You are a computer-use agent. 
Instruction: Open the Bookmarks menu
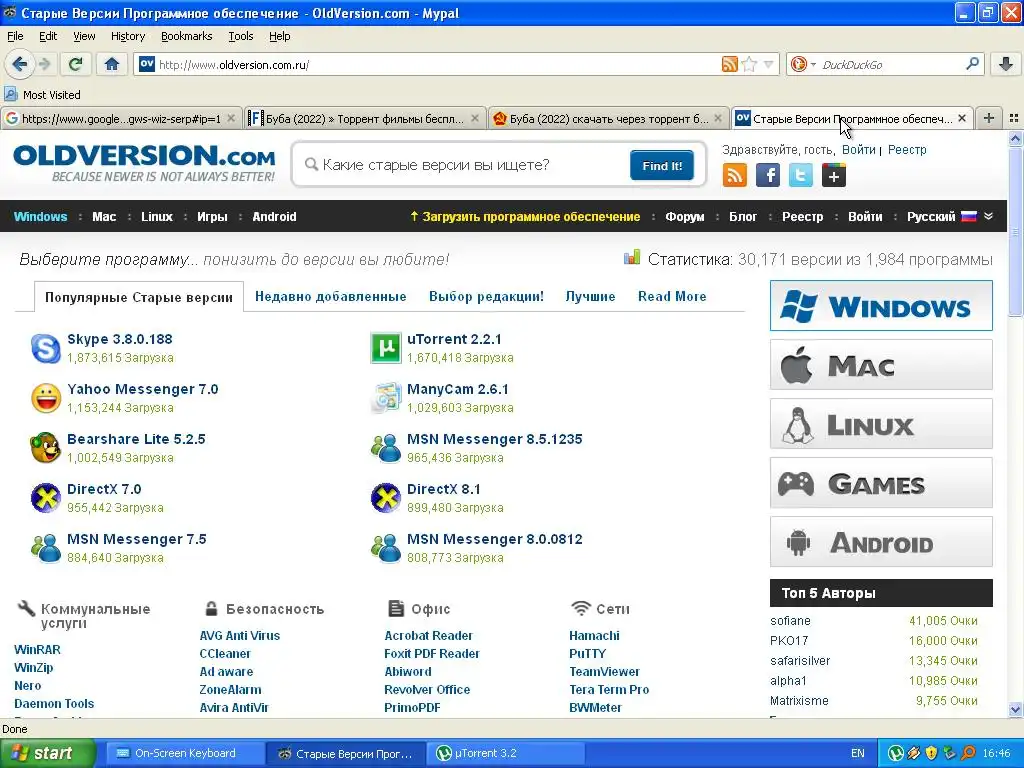187,36
